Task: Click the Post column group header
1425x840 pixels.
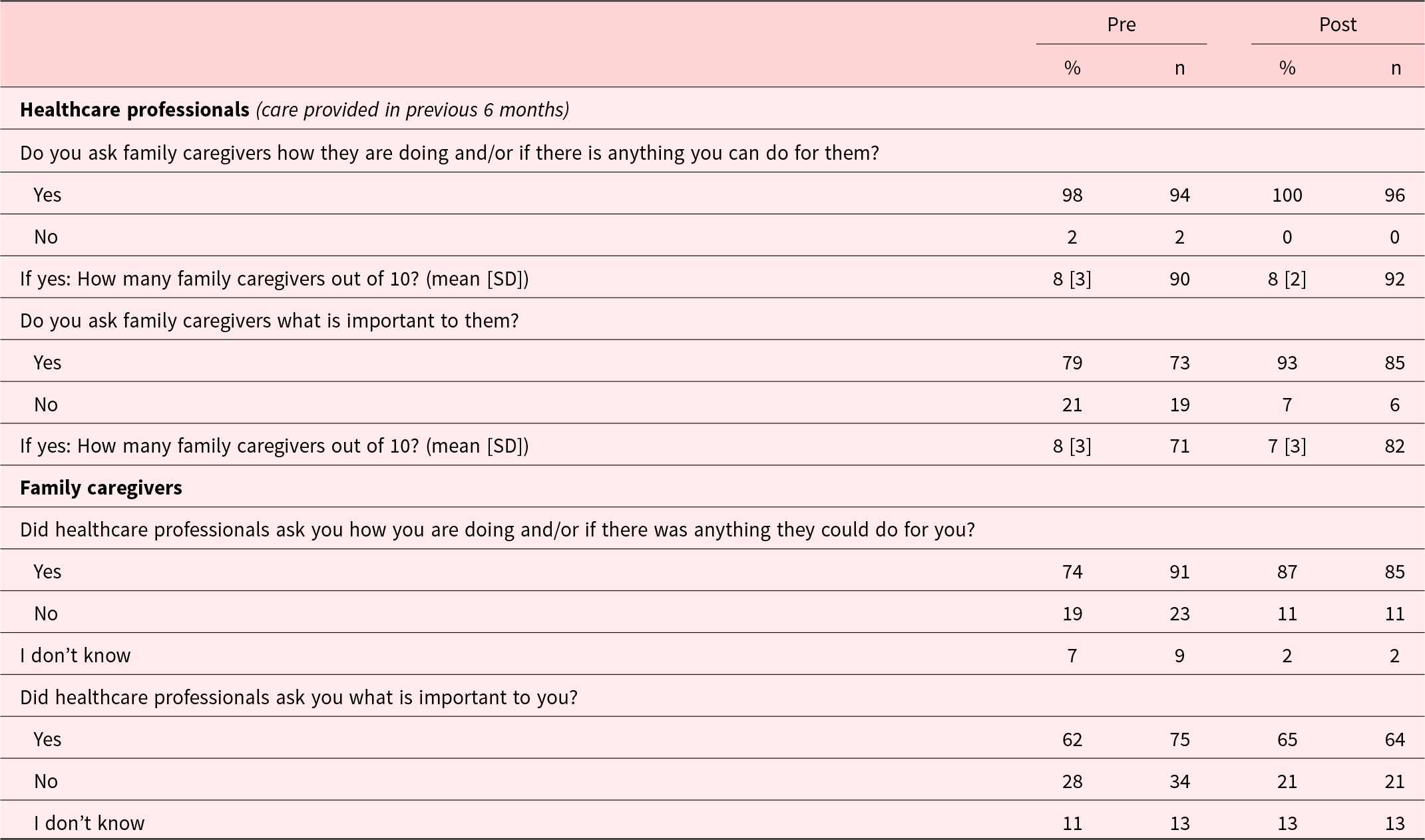Action: [x=1337, y=25]
